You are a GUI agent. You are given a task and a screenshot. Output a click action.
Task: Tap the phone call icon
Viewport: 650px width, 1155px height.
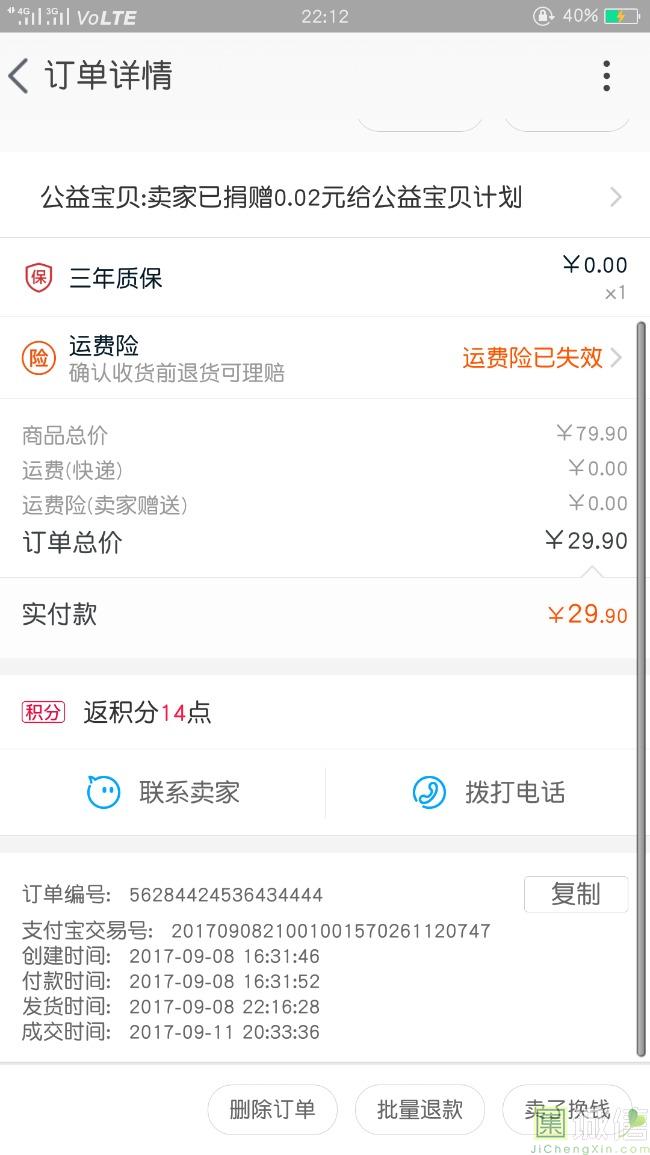point(429,793)
